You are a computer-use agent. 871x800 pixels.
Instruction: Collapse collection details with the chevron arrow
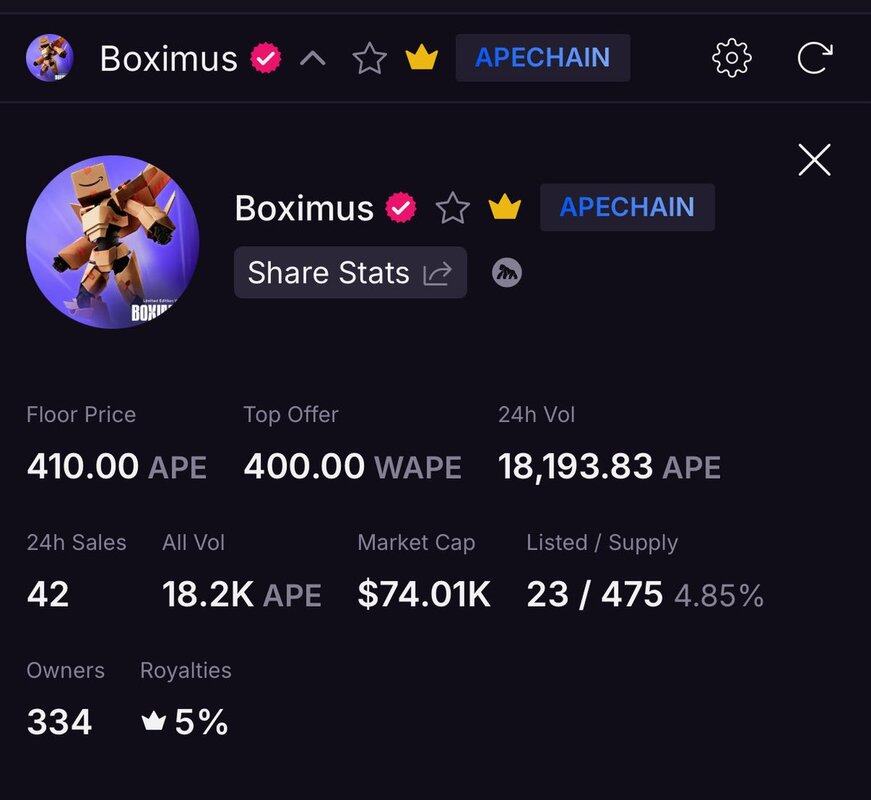[x=313, y=59]
